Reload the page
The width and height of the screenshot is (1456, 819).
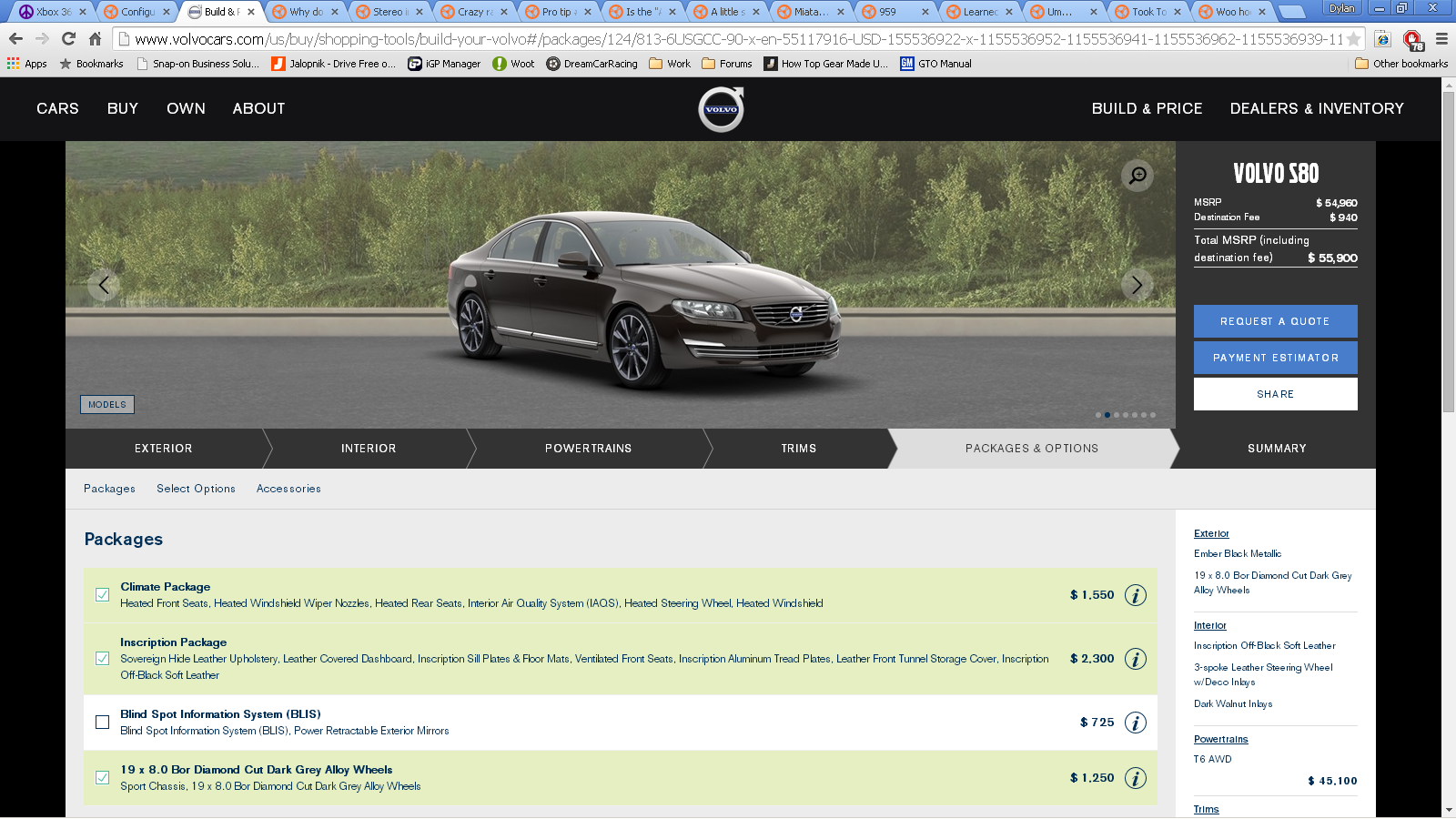tap(68, 38)
